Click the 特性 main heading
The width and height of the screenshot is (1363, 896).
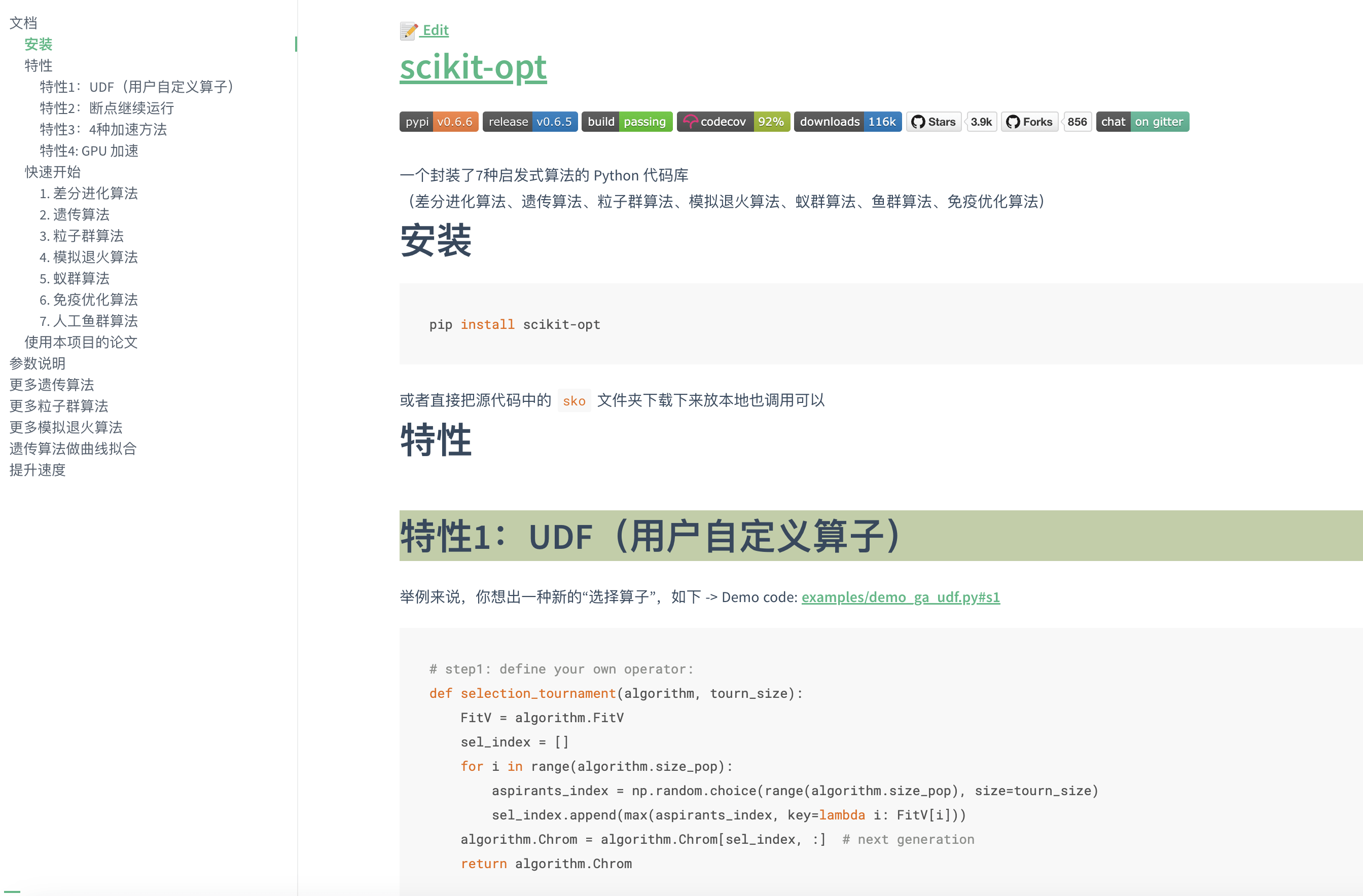436,440
